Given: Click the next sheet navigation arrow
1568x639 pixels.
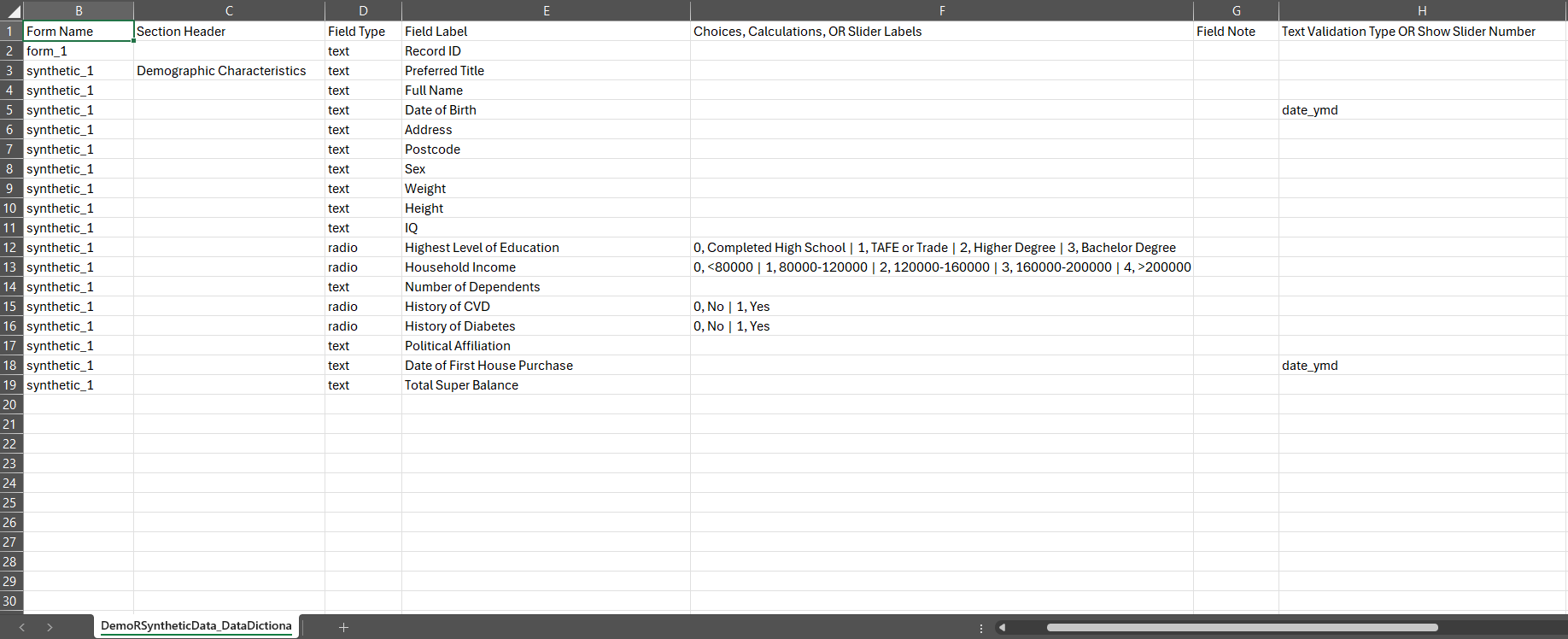Looking at the screenshot, I should coord(50,627).
